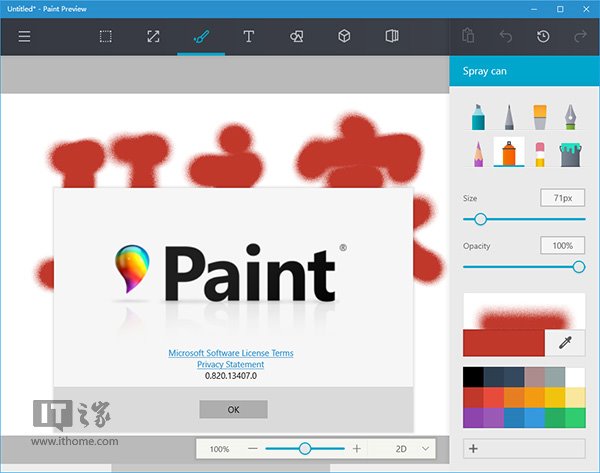Click the version number 0.820.13407.0
This screenshot has width=600, height=473.
[231, 376]
